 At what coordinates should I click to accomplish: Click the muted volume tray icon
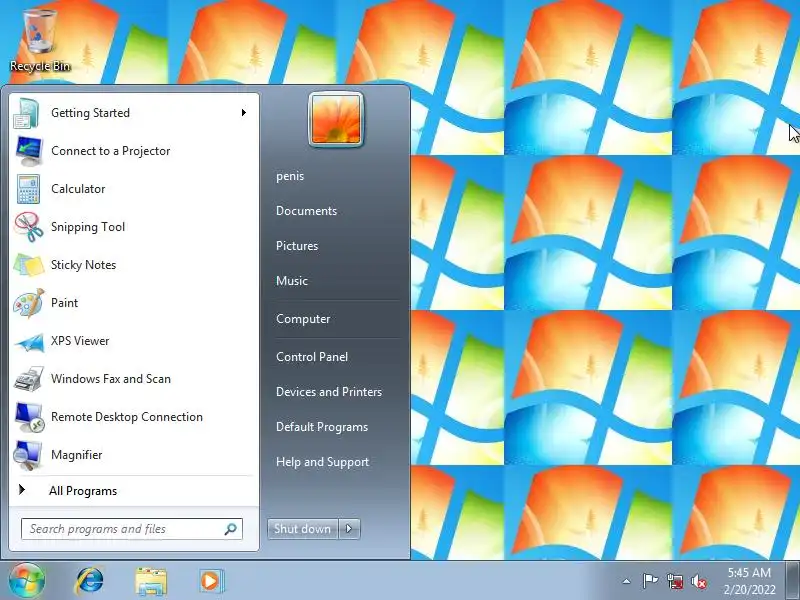[x=699, y=581]
